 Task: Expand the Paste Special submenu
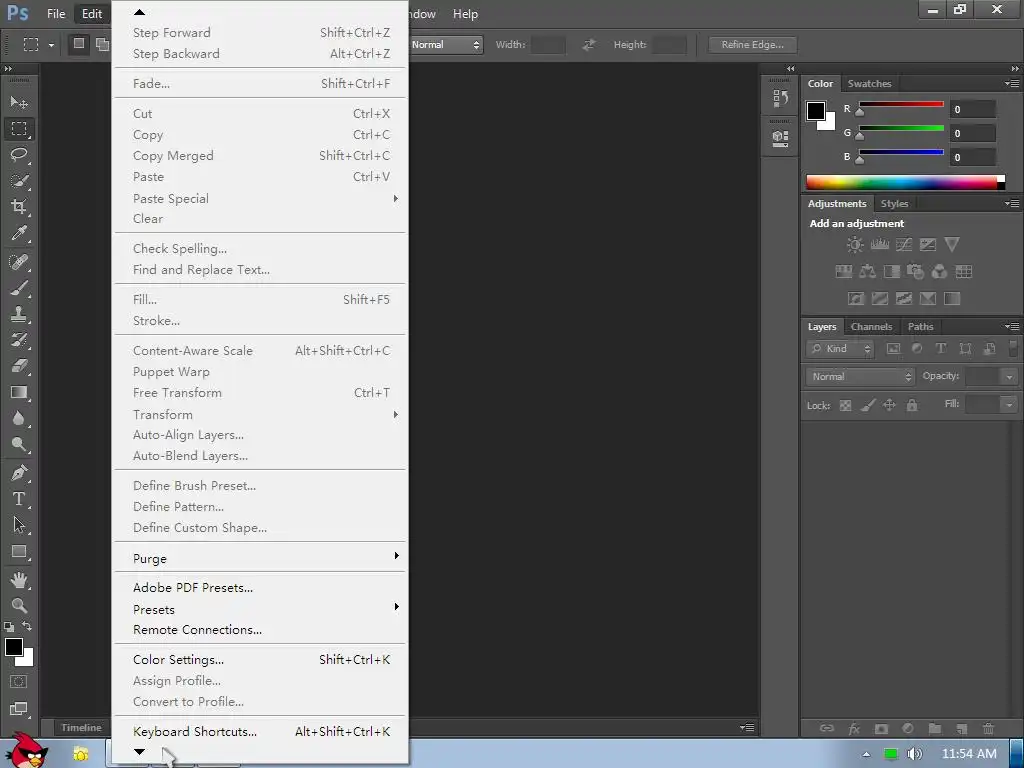(260, 199)
